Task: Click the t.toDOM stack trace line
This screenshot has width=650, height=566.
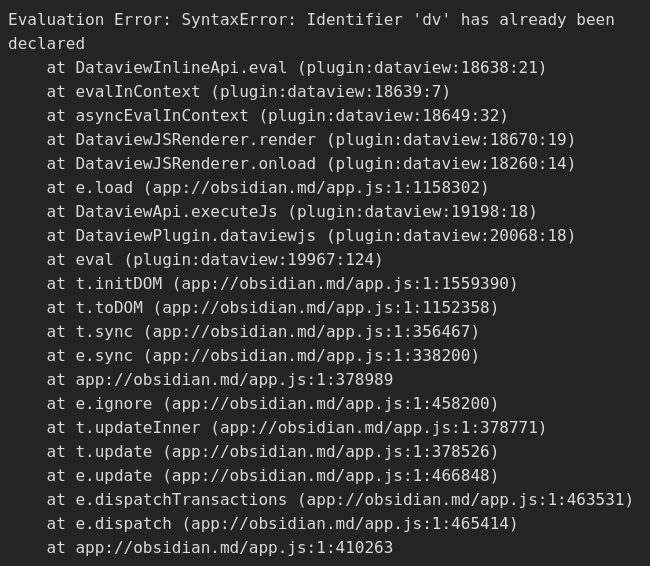Action: click(x=272, y=308)
